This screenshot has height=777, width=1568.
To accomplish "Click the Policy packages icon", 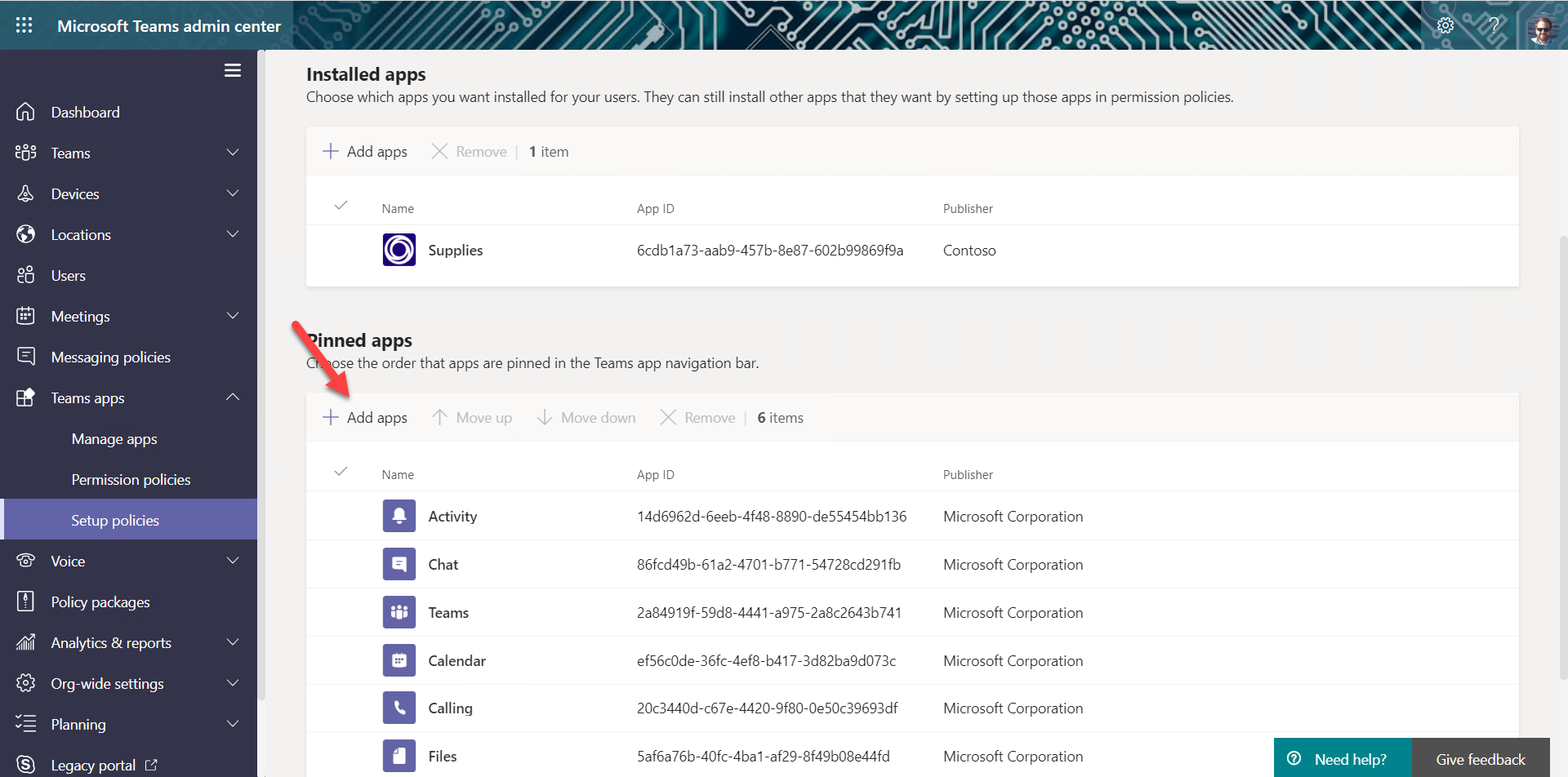I will 26,602.
